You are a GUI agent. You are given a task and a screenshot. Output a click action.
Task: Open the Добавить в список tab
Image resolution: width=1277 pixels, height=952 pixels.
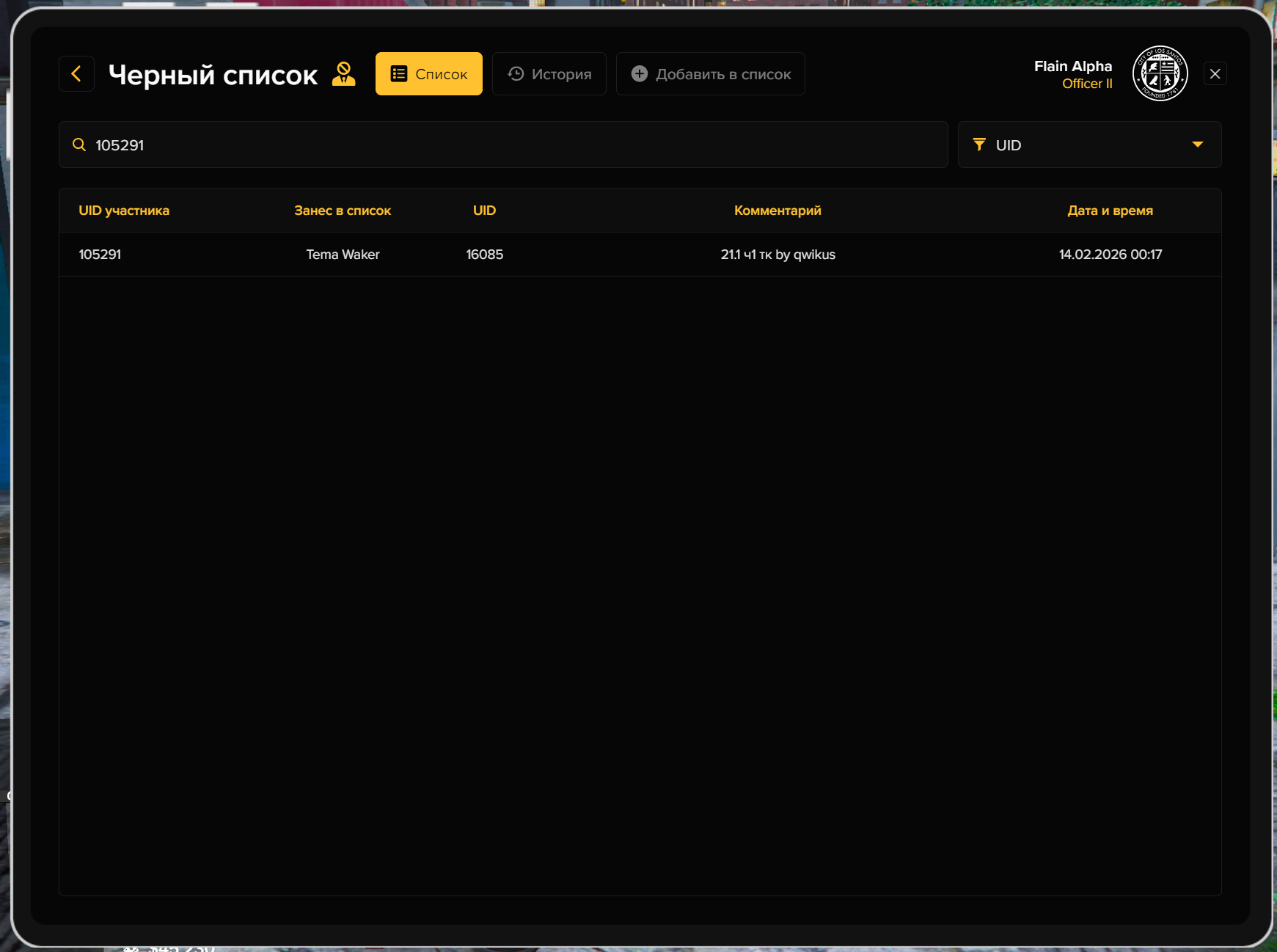tap(711, 73)
